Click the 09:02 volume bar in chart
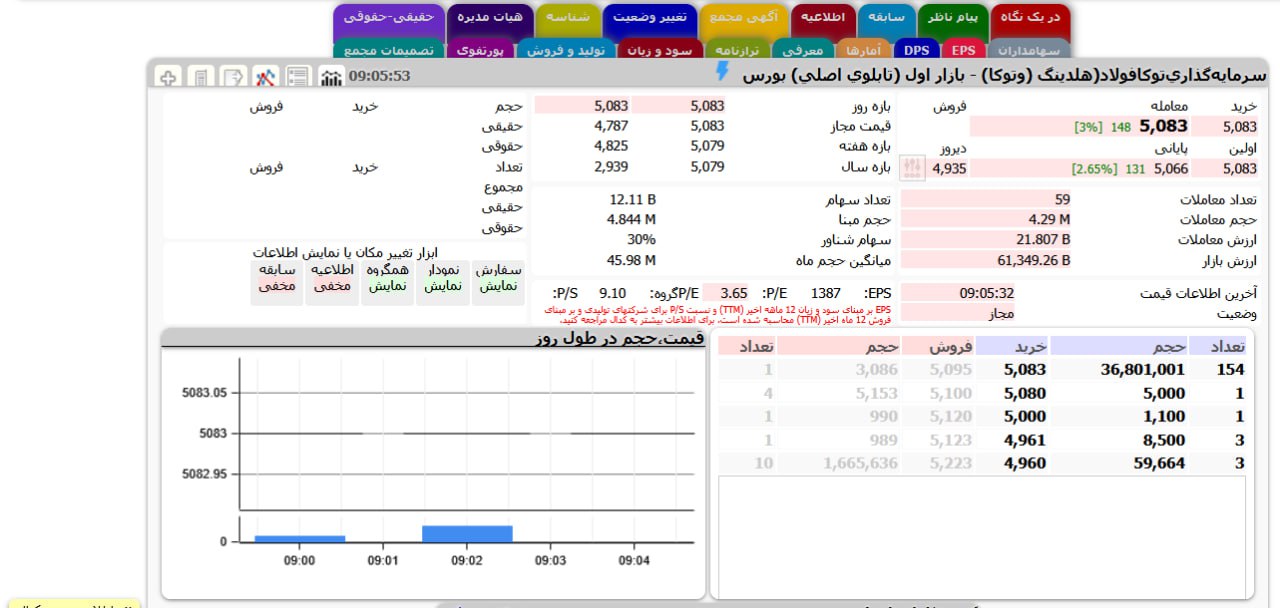The width and height of the screenshot is (1280, 608). [x=468, y=534]
